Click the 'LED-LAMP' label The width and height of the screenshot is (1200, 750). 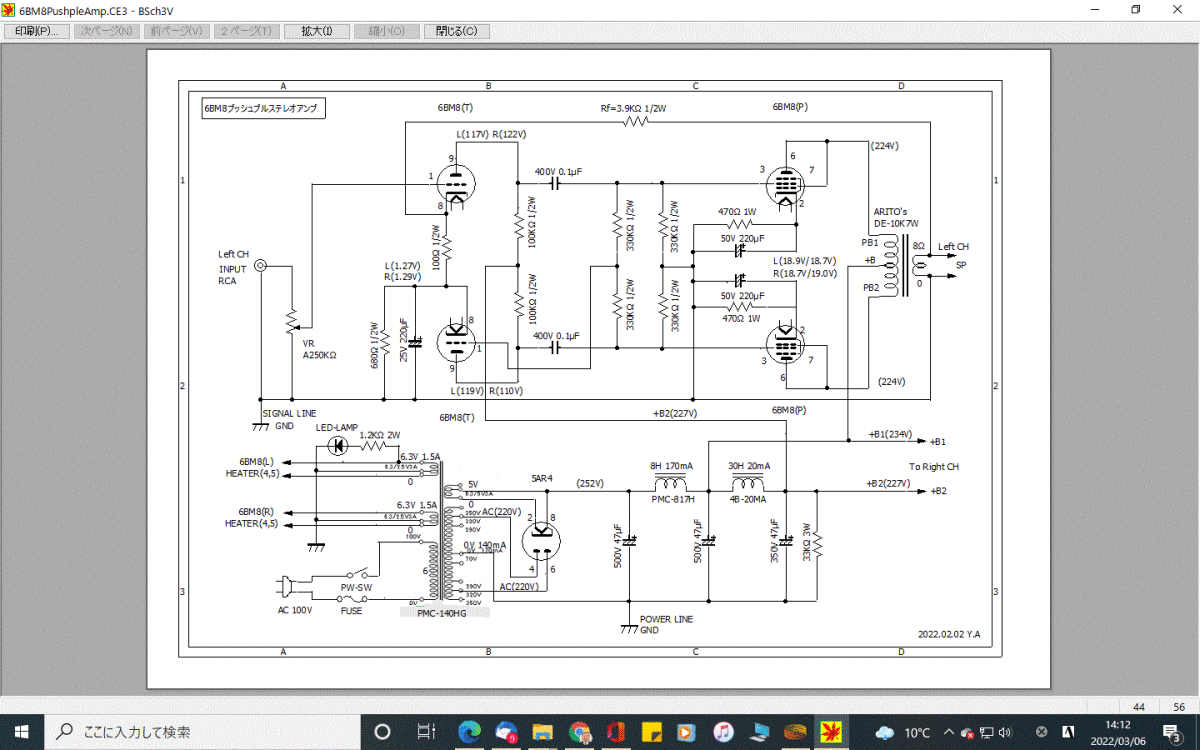337,428
